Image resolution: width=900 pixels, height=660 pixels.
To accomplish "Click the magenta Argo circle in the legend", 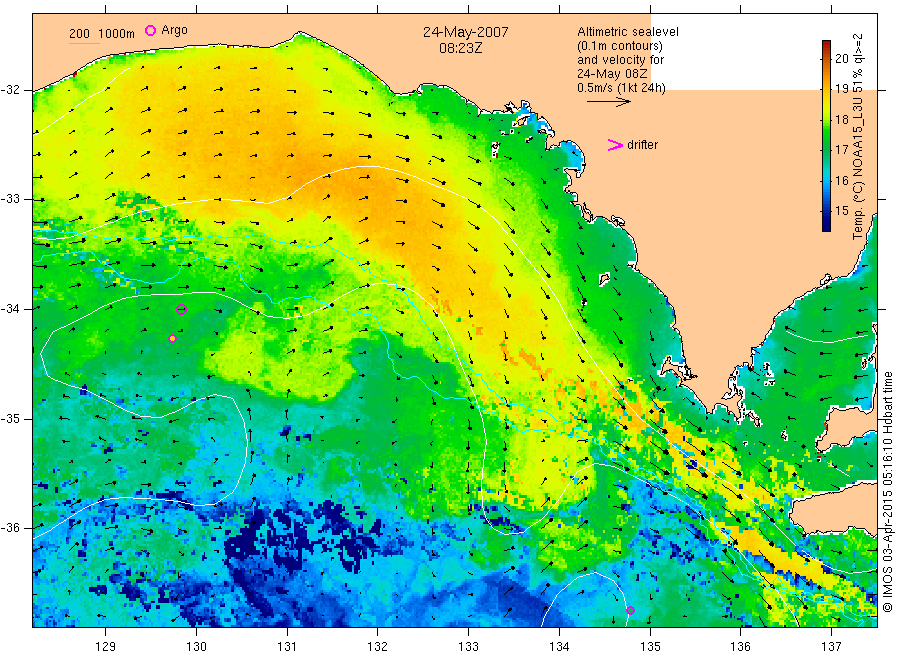I will 150,30.
